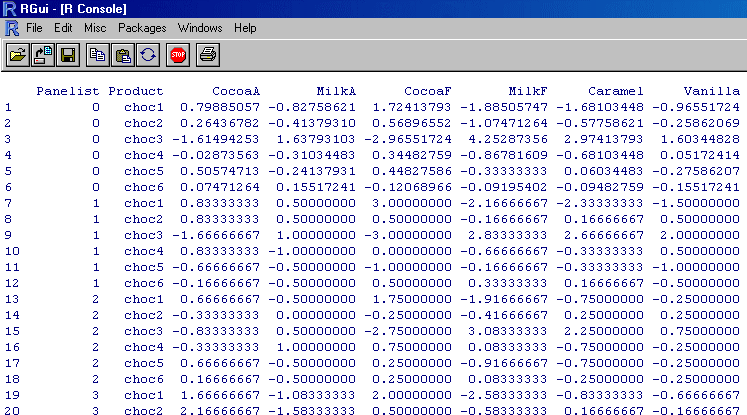
Task: Click value 3.08333333 in row 15
Action: coord(508,331)
